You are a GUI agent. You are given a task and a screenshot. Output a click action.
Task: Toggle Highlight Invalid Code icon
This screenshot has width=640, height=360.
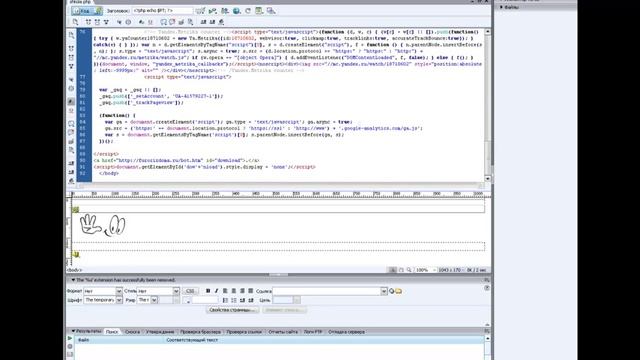pos(71,111)
